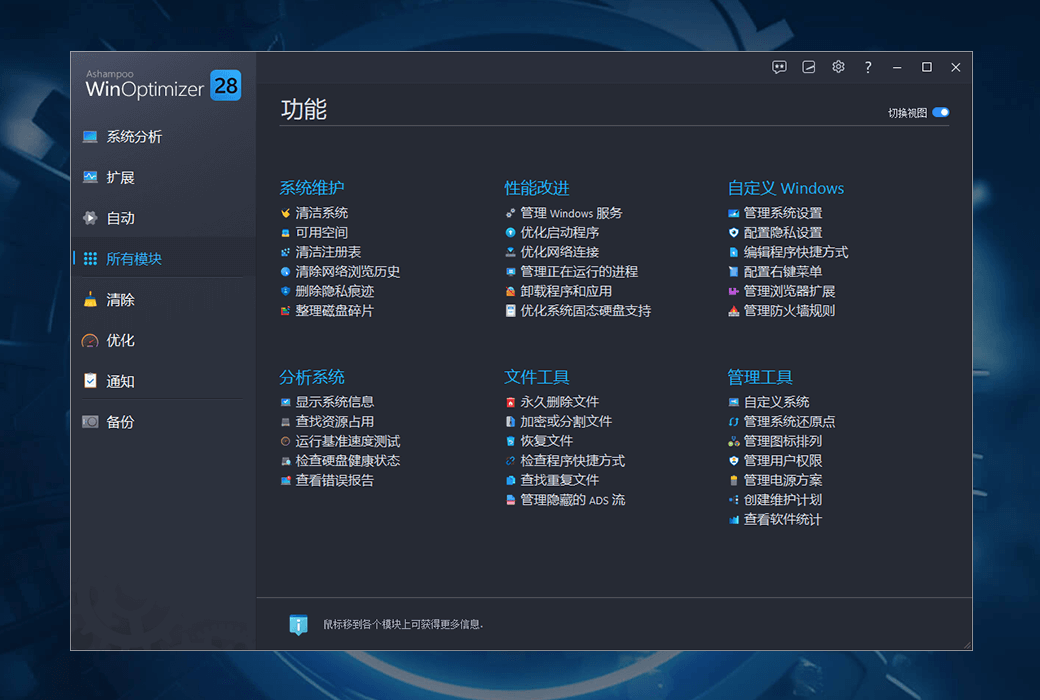
Task: Click the 自定义 Windows category heading
Action: [x=786, y=188]
